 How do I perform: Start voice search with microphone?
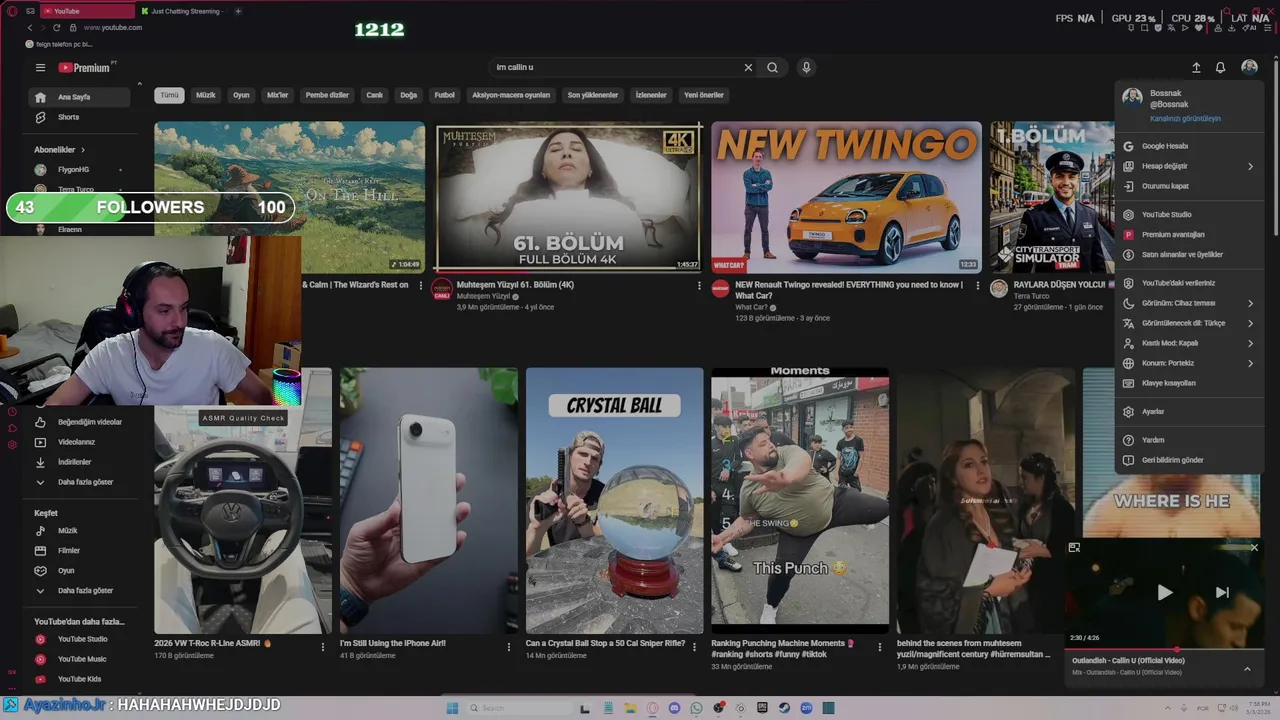pos(806,68)
